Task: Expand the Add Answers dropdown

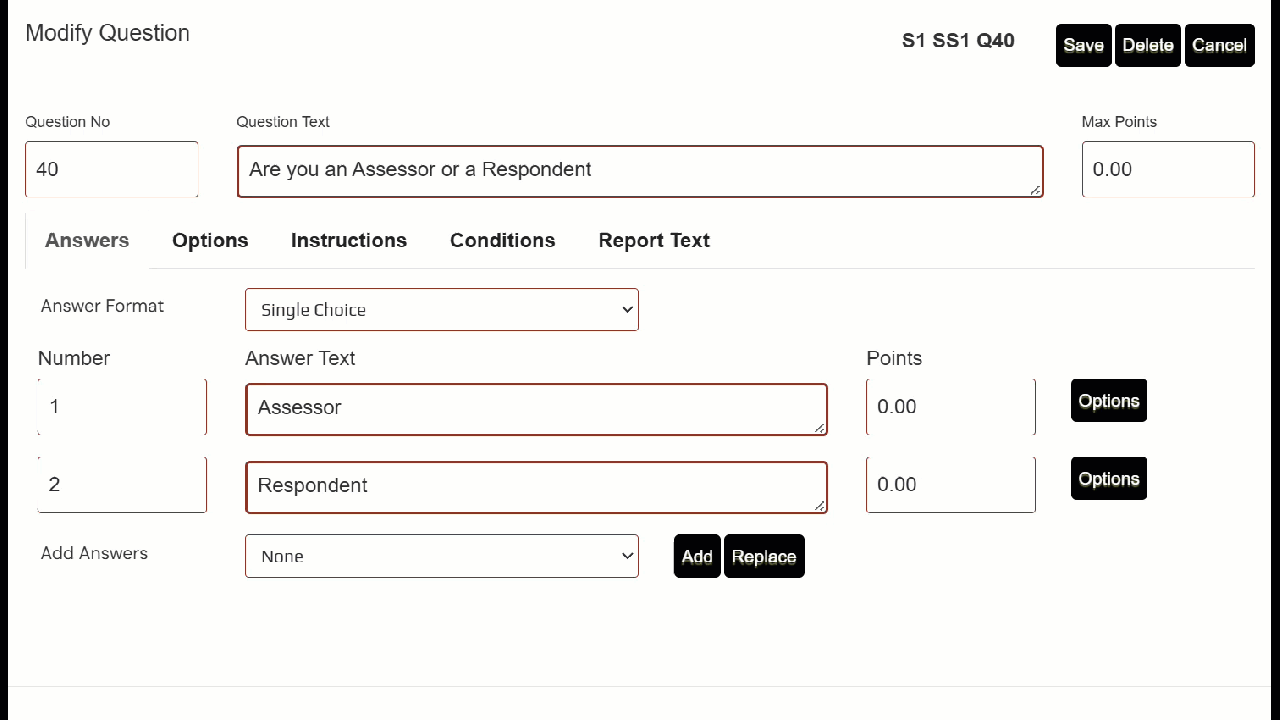Action: click(x=441, y=556)
